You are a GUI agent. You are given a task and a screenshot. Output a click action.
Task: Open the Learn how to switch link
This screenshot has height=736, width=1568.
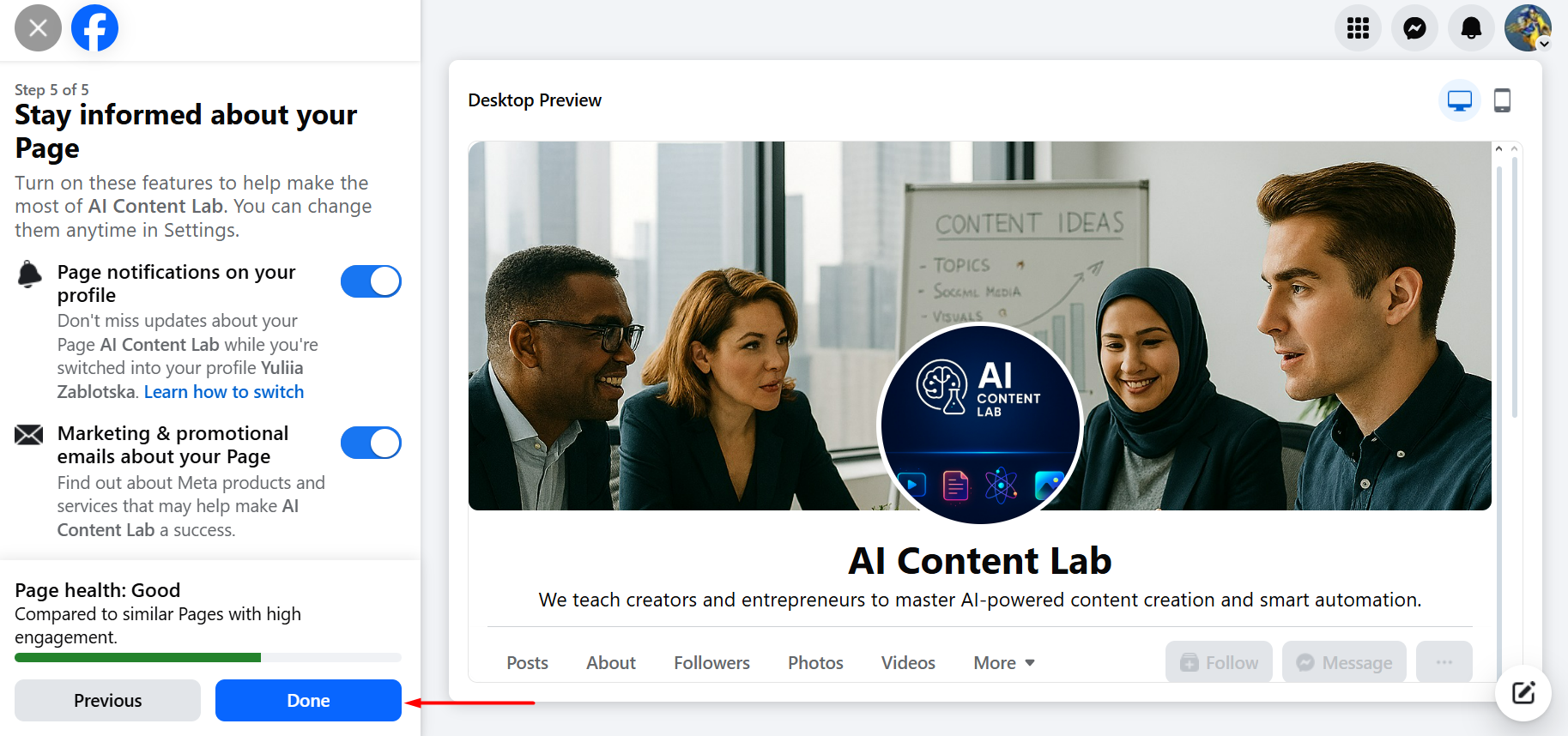pyautogui.click(x=224, y=392)
